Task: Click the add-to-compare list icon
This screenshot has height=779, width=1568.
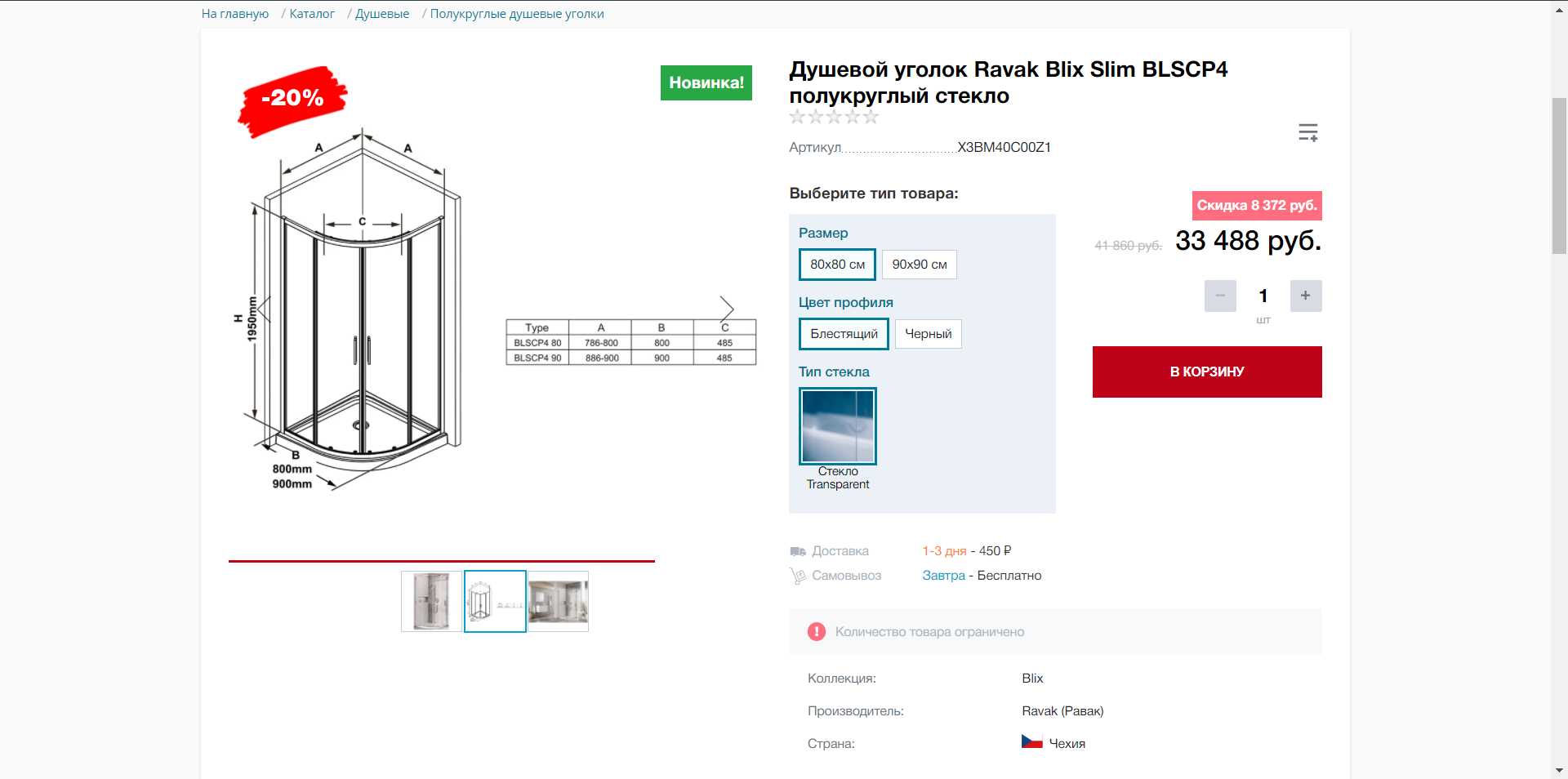Action: pos(1308,132)
